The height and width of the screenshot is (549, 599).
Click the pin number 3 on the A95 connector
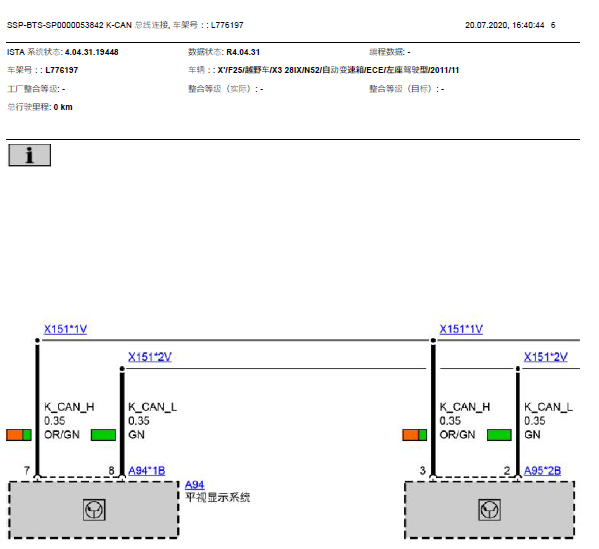423,471
